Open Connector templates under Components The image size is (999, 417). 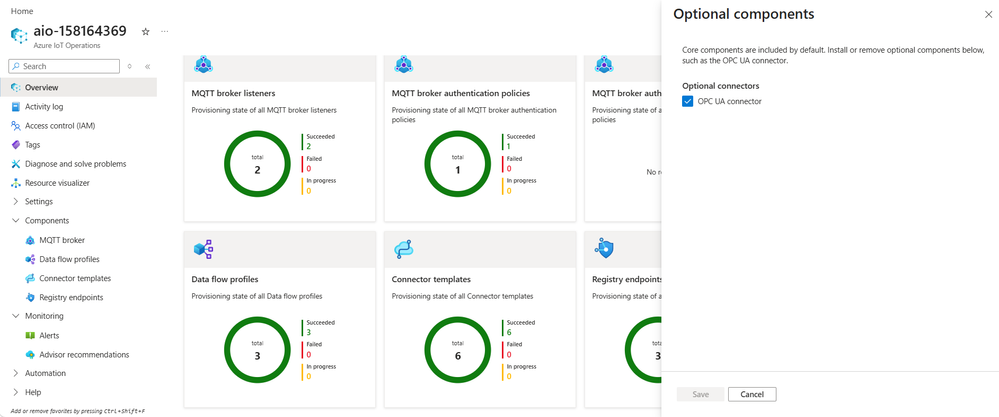tap(75, 278)
